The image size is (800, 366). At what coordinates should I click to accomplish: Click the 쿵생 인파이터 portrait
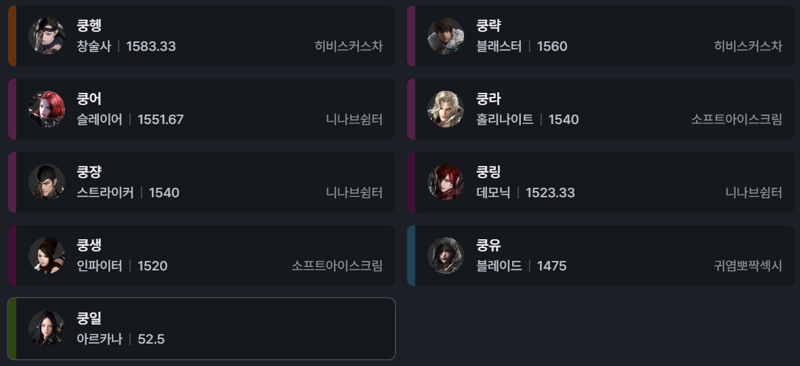pyautogui.click(x=46, y=255)
